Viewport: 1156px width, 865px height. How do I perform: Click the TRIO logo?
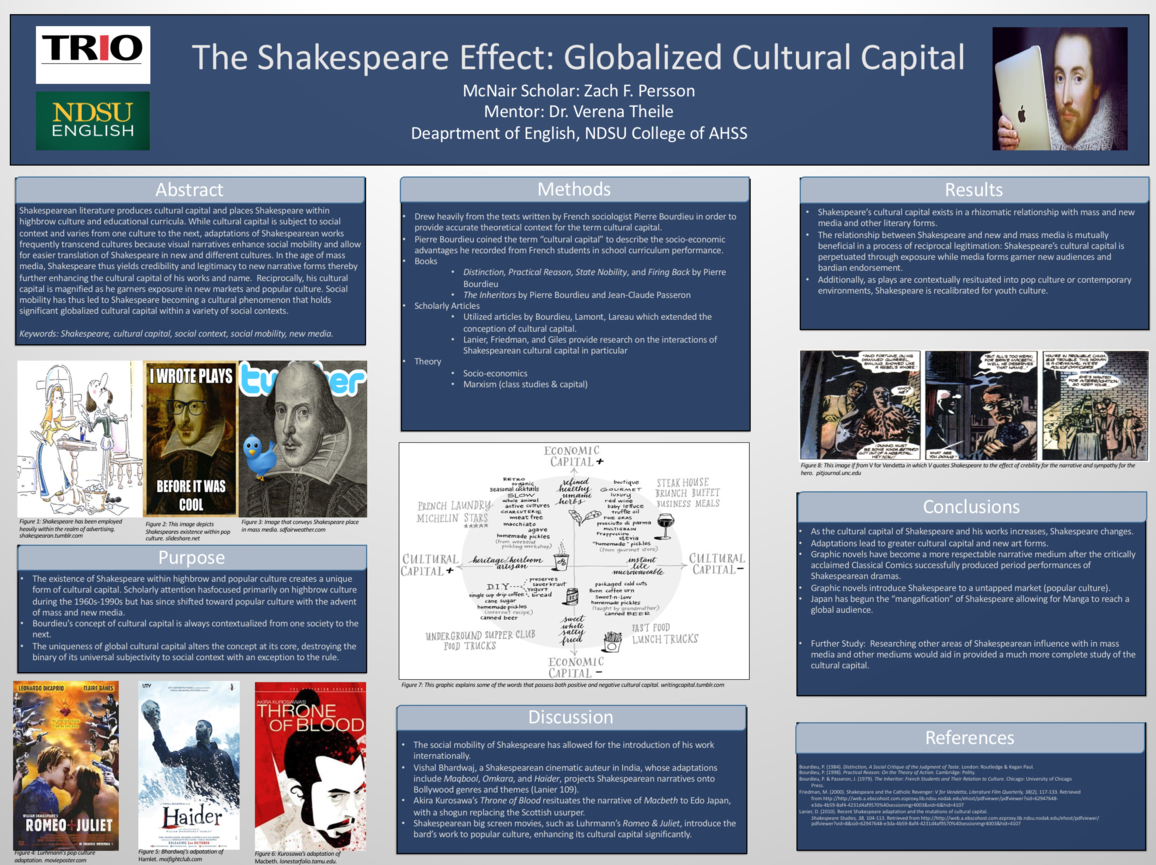(93, 54)
